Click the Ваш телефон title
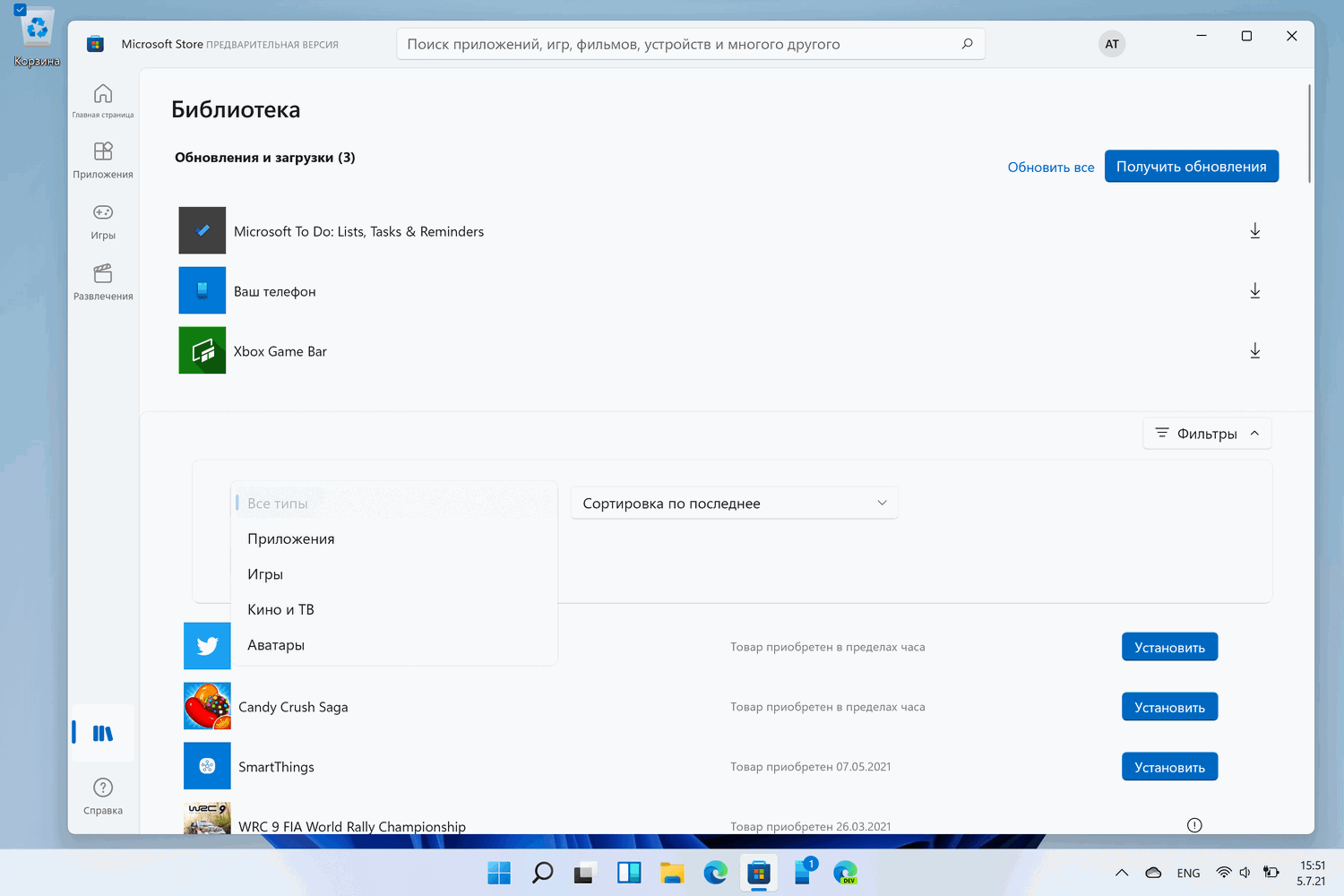 point(275,291)
